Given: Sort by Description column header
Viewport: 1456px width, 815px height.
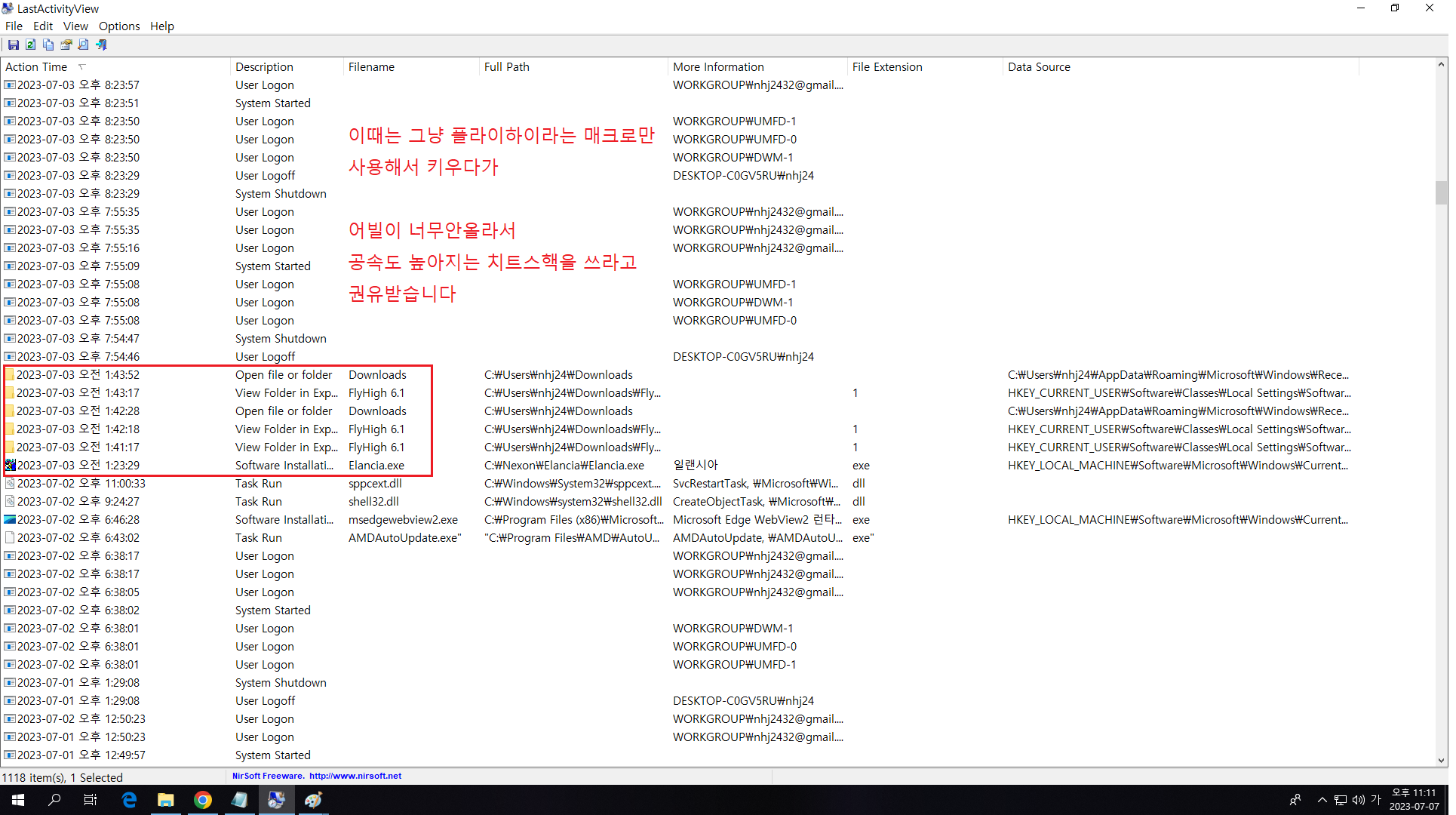Looking at the screenshot, I should 264,66.
